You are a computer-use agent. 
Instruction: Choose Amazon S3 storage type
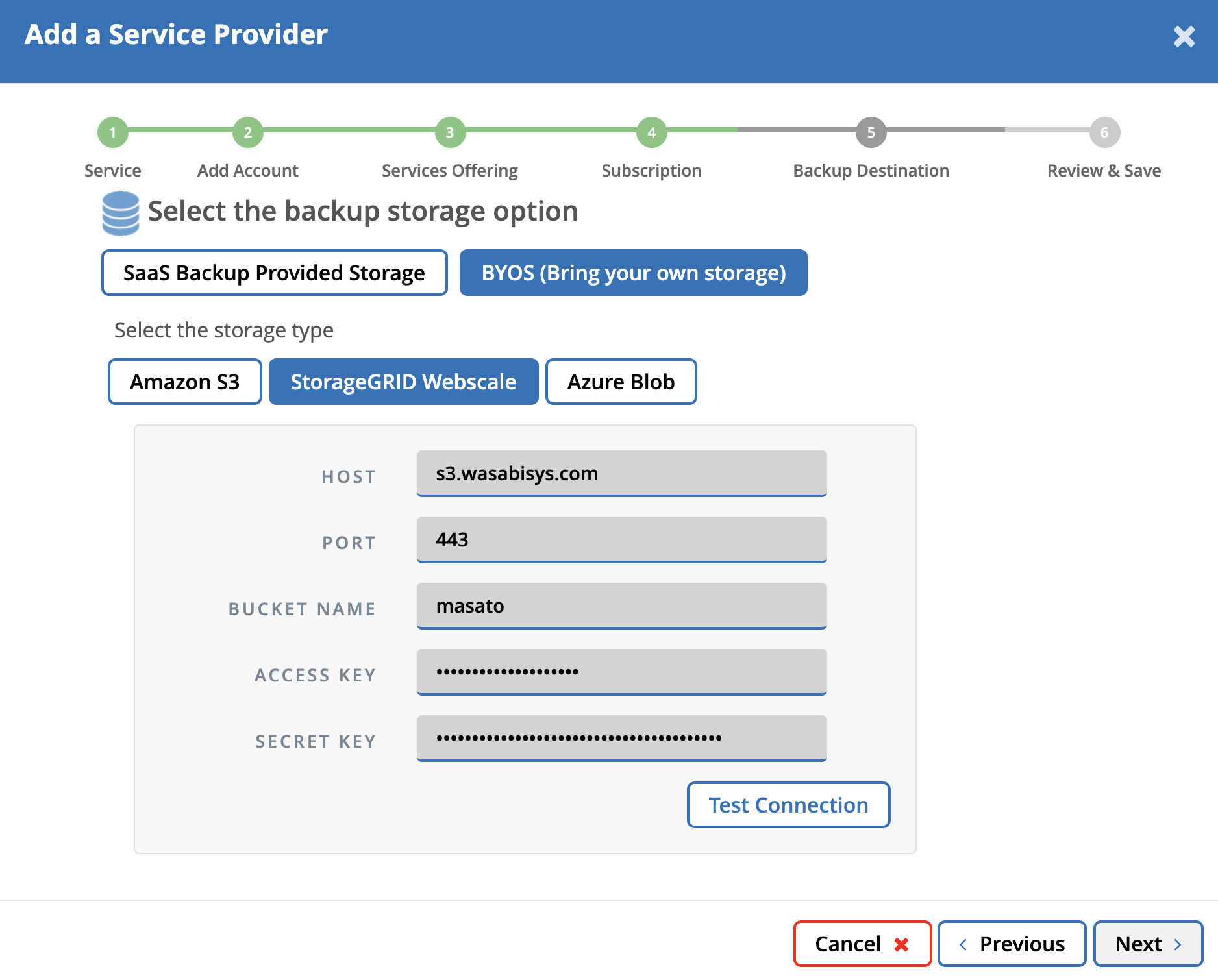(x=185, y=382)
